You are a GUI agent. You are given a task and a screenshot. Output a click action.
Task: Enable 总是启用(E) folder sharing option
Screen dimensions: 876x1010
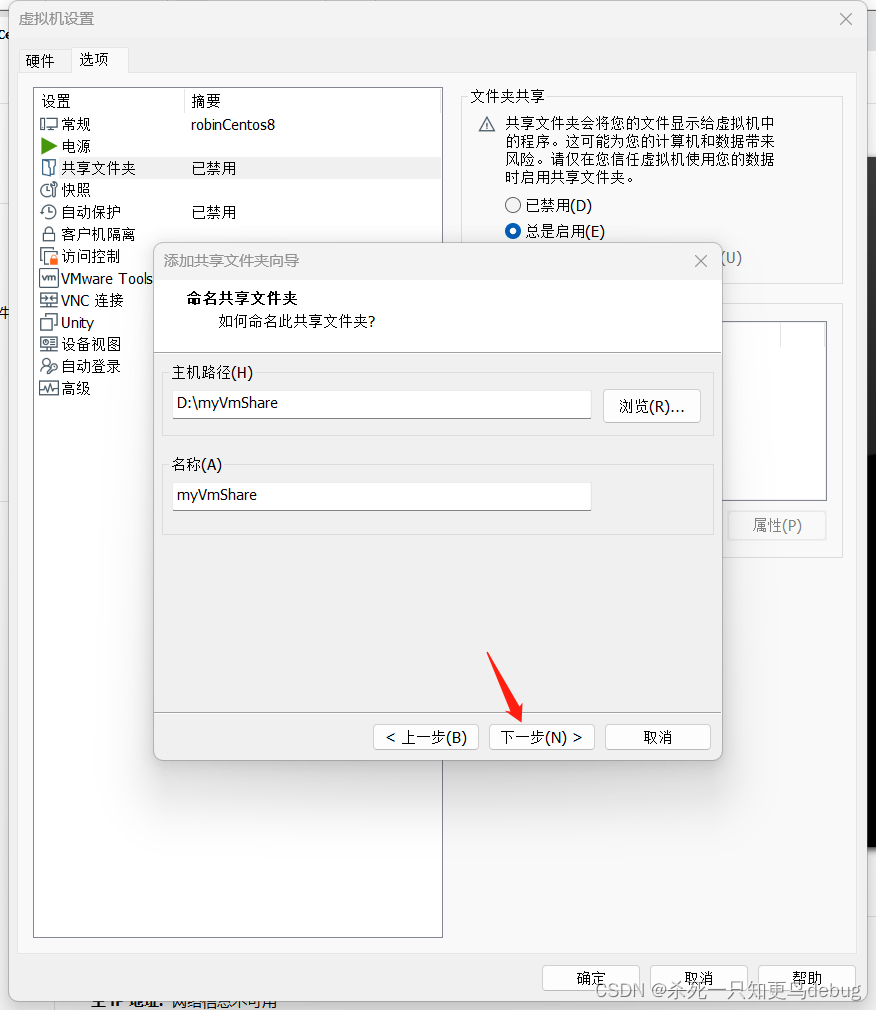[x=512, y=230]
